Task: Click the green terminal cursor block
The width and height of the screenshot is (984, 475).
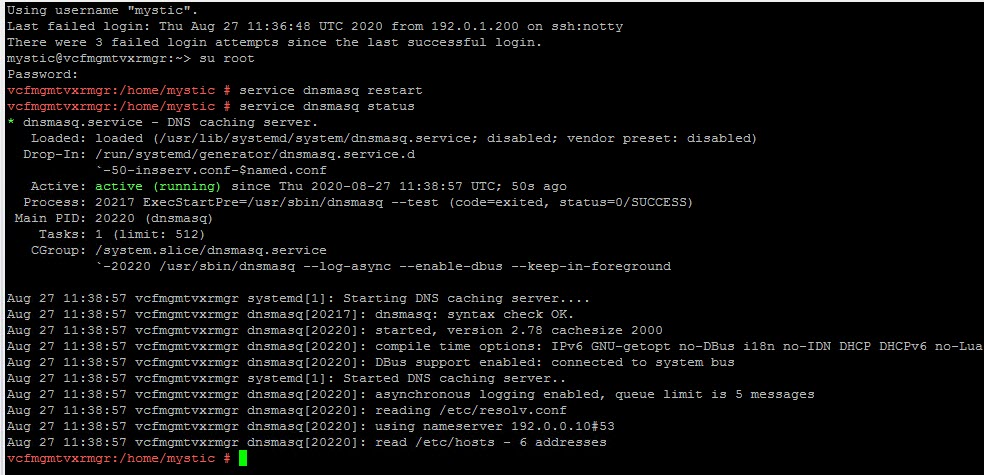Action: point(244,458)
